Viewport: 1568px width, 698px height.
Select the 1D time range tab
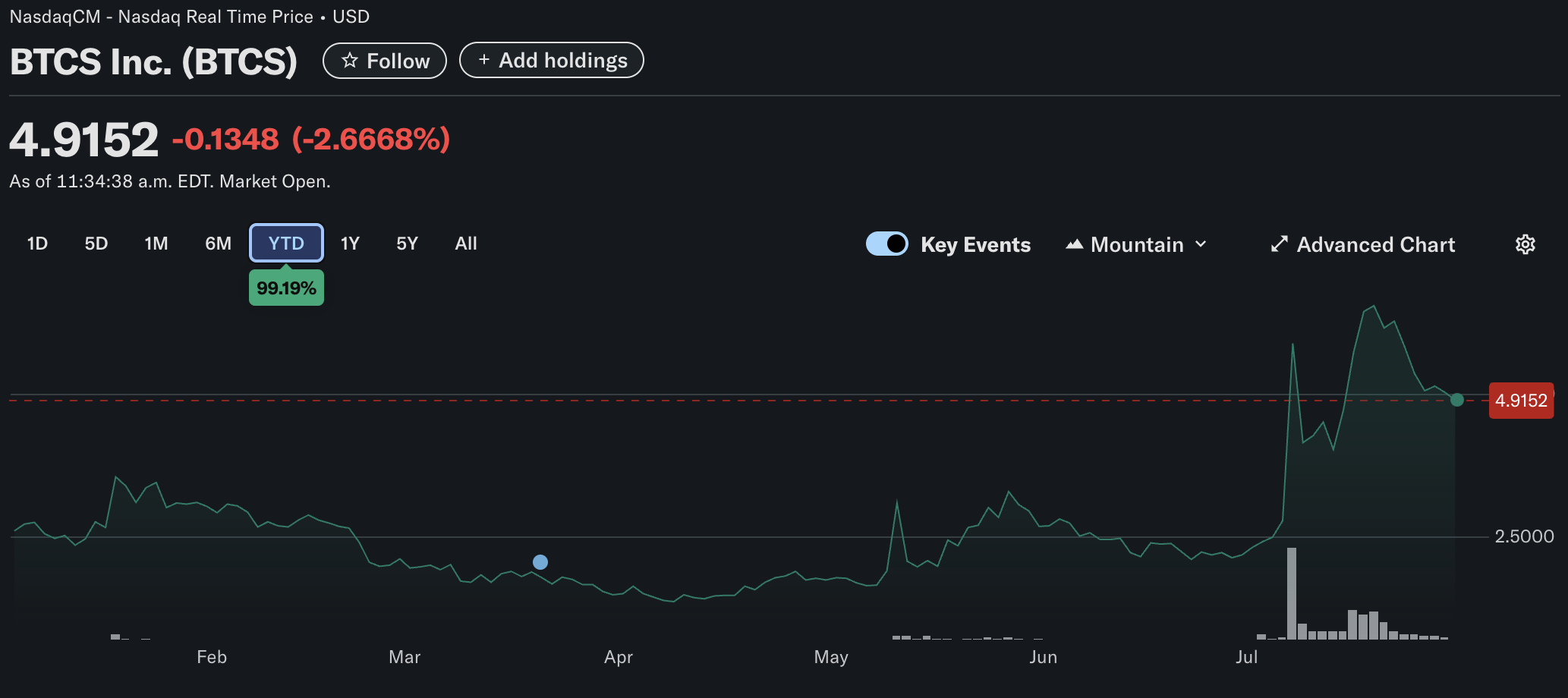(x=37, y=244)
